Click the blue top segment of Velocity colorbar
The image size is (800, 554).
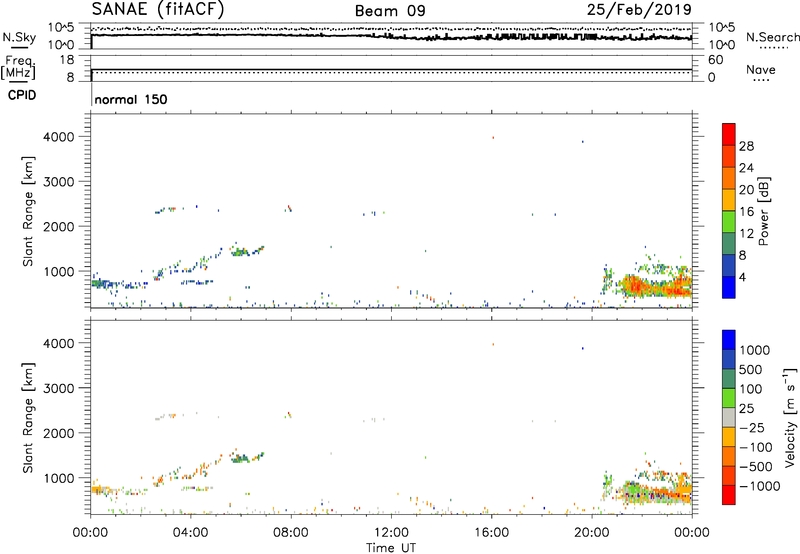[729, 340]
